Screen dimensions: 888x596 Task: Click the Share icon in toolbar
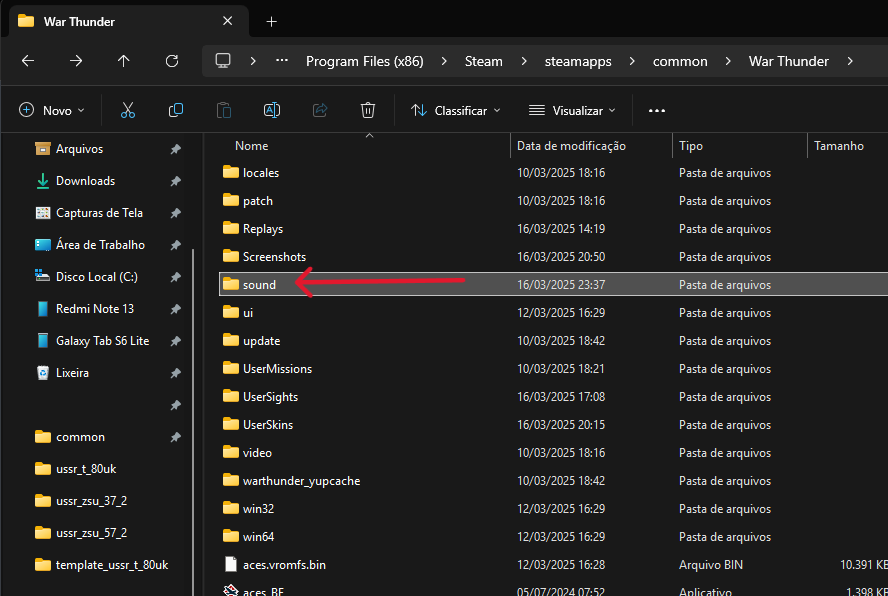click(x=320, y=110)
